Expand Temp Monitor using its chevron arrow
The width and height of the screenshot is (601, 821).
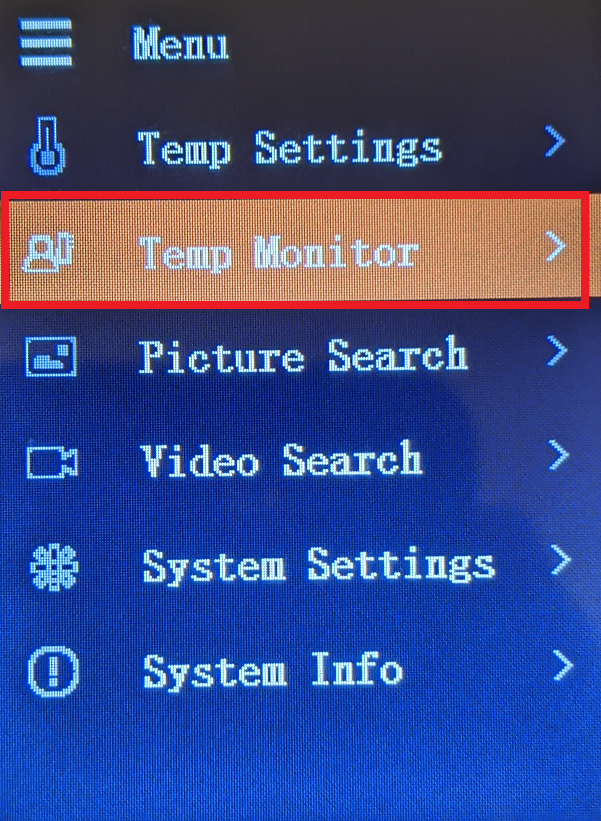click(x=555, y=247)
